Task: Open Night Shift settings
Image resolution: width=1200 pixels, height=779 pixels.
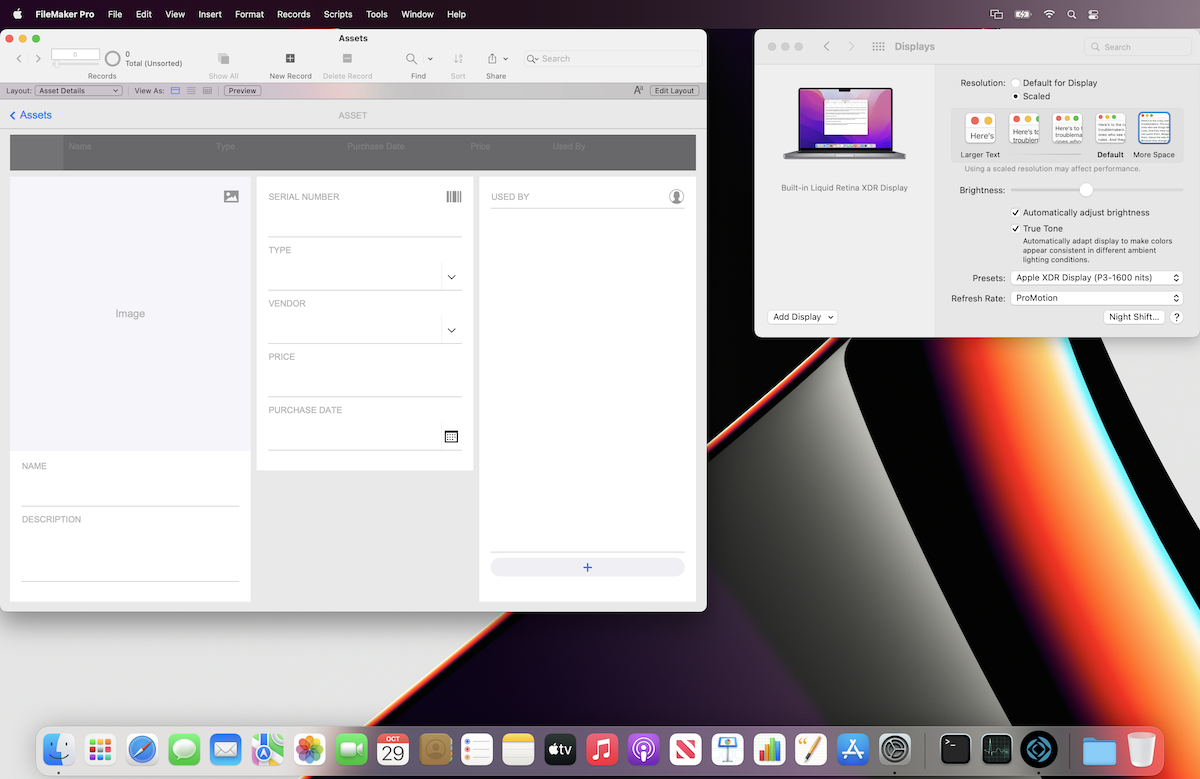Action: 1132,317
